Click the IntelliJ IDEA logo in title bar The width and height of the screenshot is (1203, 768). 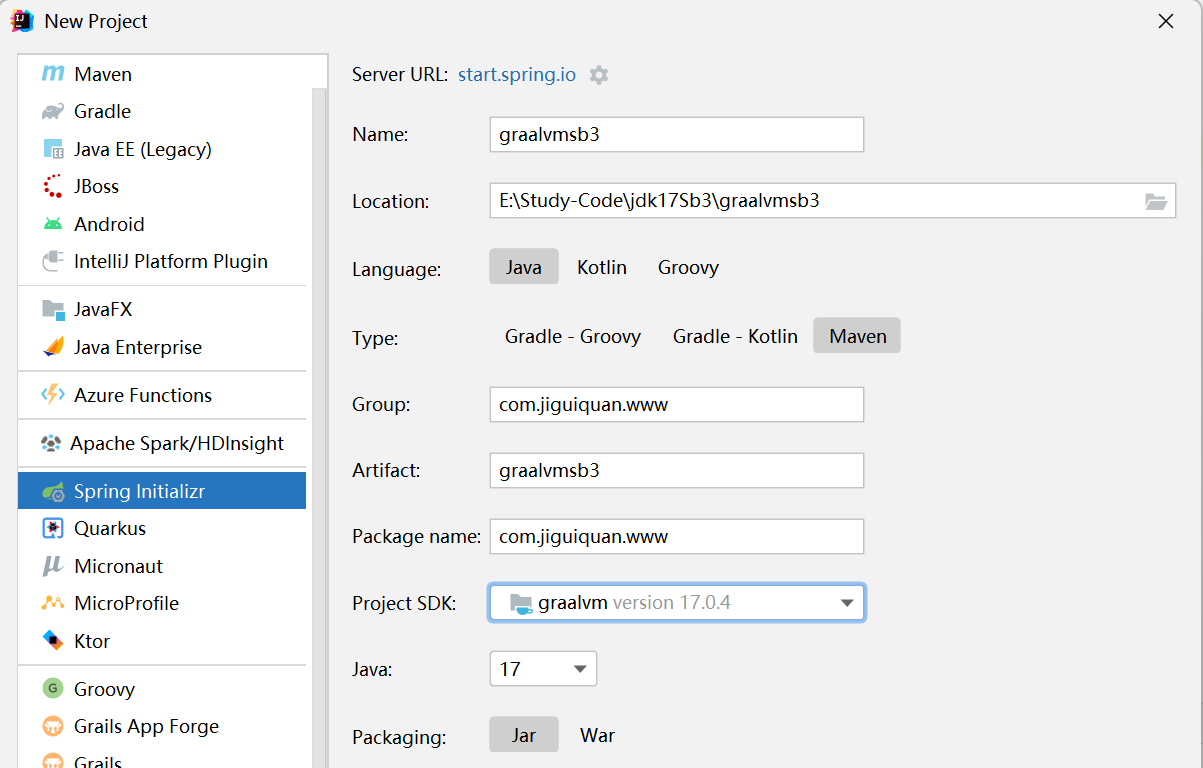pyautogui.click(x=22, y=21)
